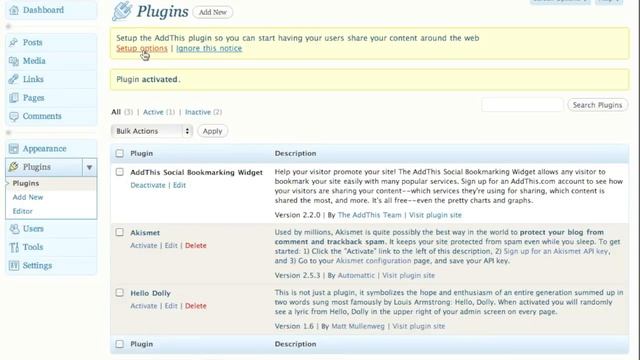Click the Search Plugins button
The width and height of the screenshot is (640, 360).
coord(598,105)
